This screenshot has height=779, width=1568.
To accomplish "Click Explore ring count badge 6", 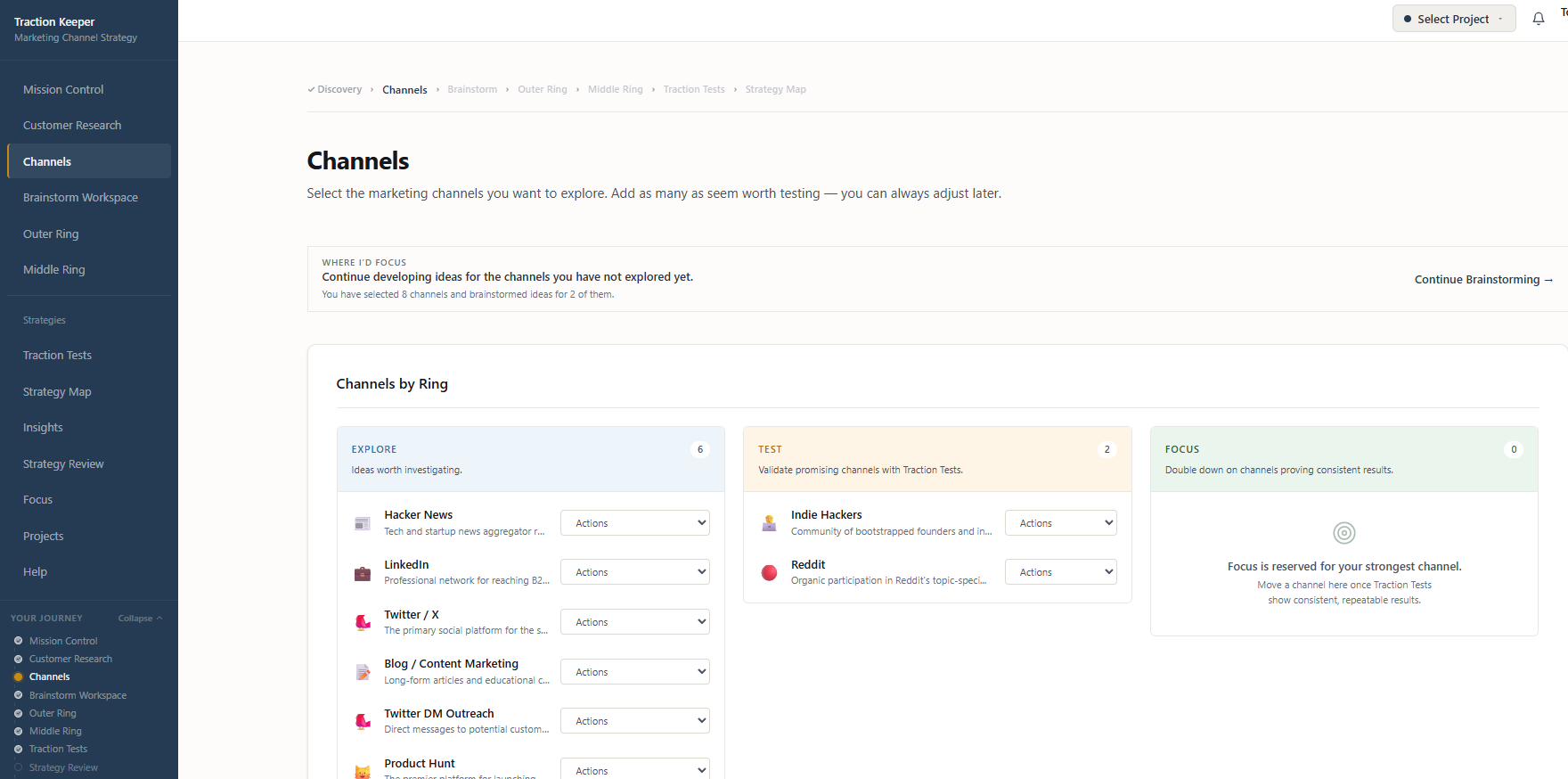I will (700, 449).
